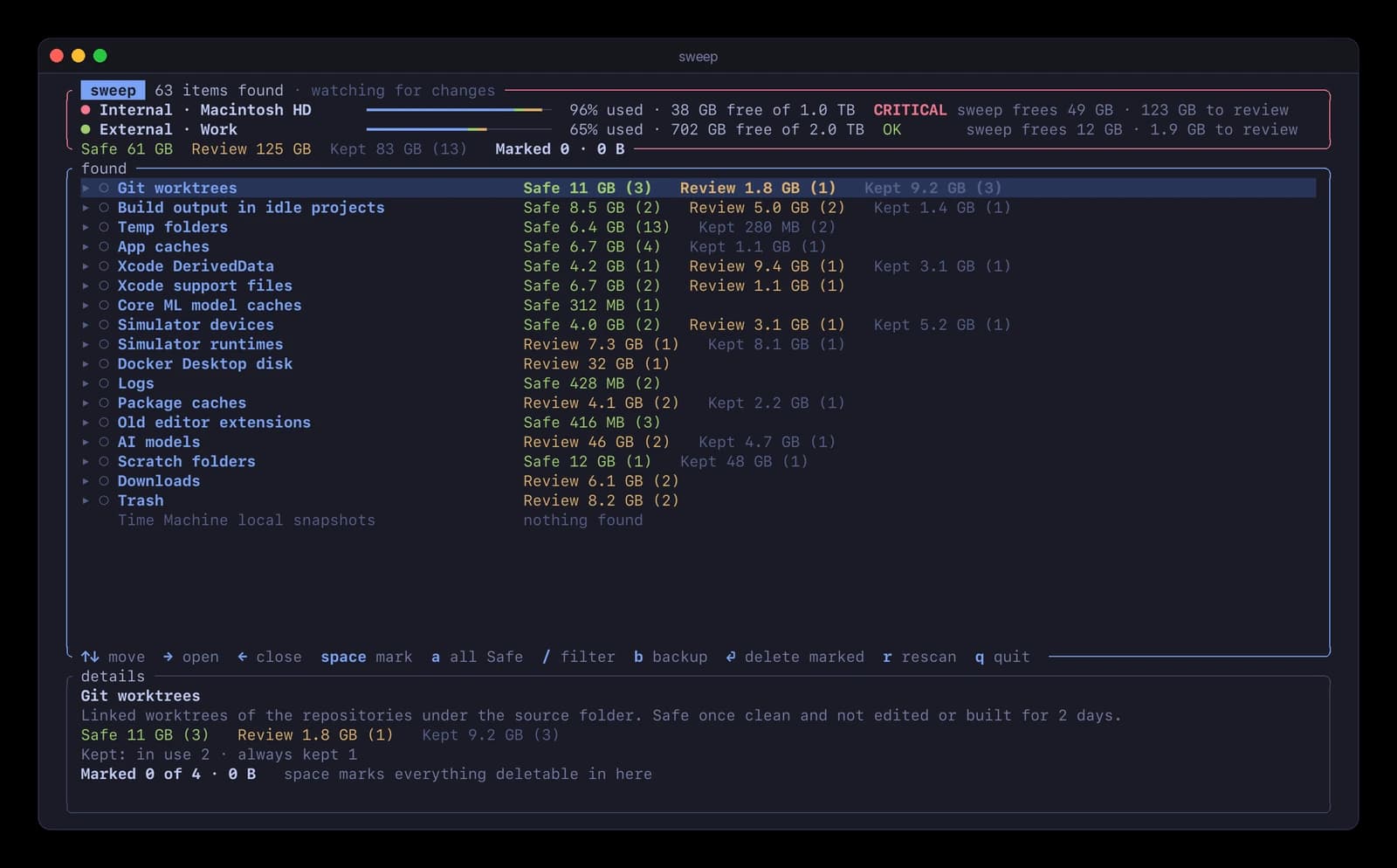Mark the Logs row circle
Viewport: 1397px width, 868px height.
point(104,383)
